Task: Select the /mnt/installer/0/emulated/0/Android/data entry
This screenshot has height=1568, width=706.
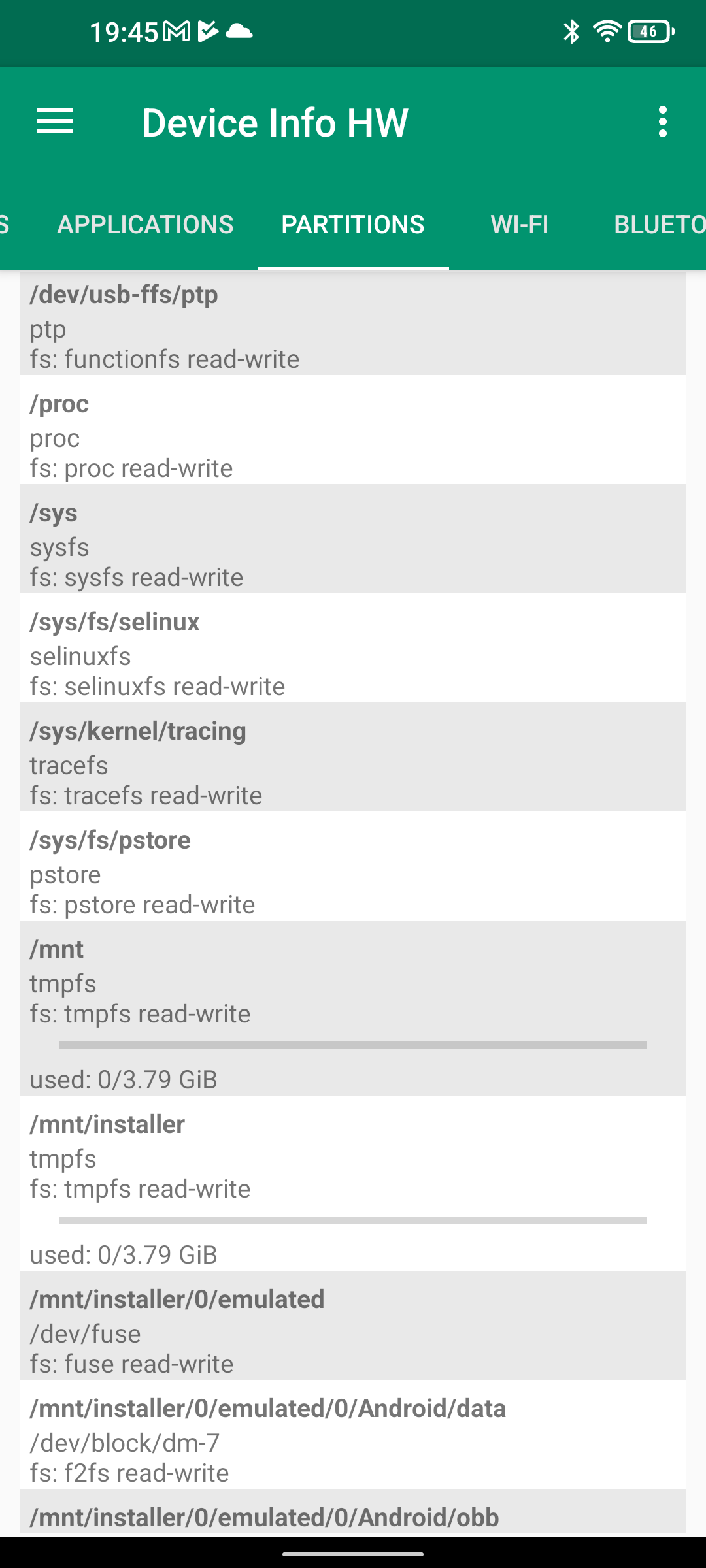Action: [353, 1440]
